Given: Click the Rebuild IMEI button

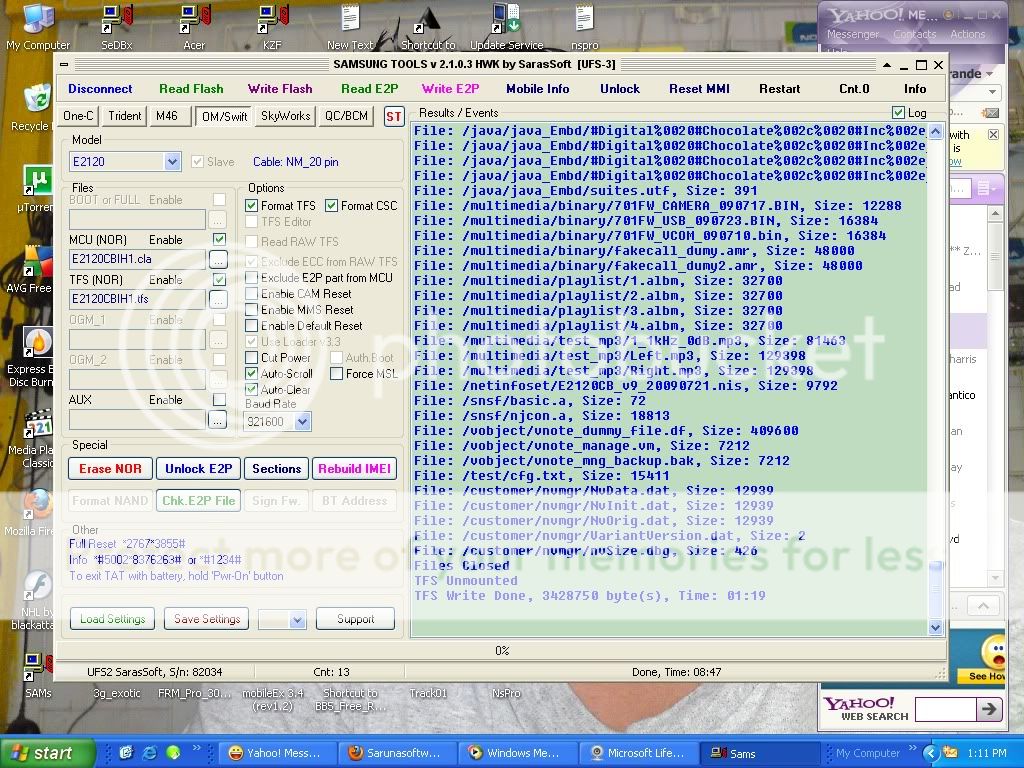Looking at the screenshot, I should 355,469.
